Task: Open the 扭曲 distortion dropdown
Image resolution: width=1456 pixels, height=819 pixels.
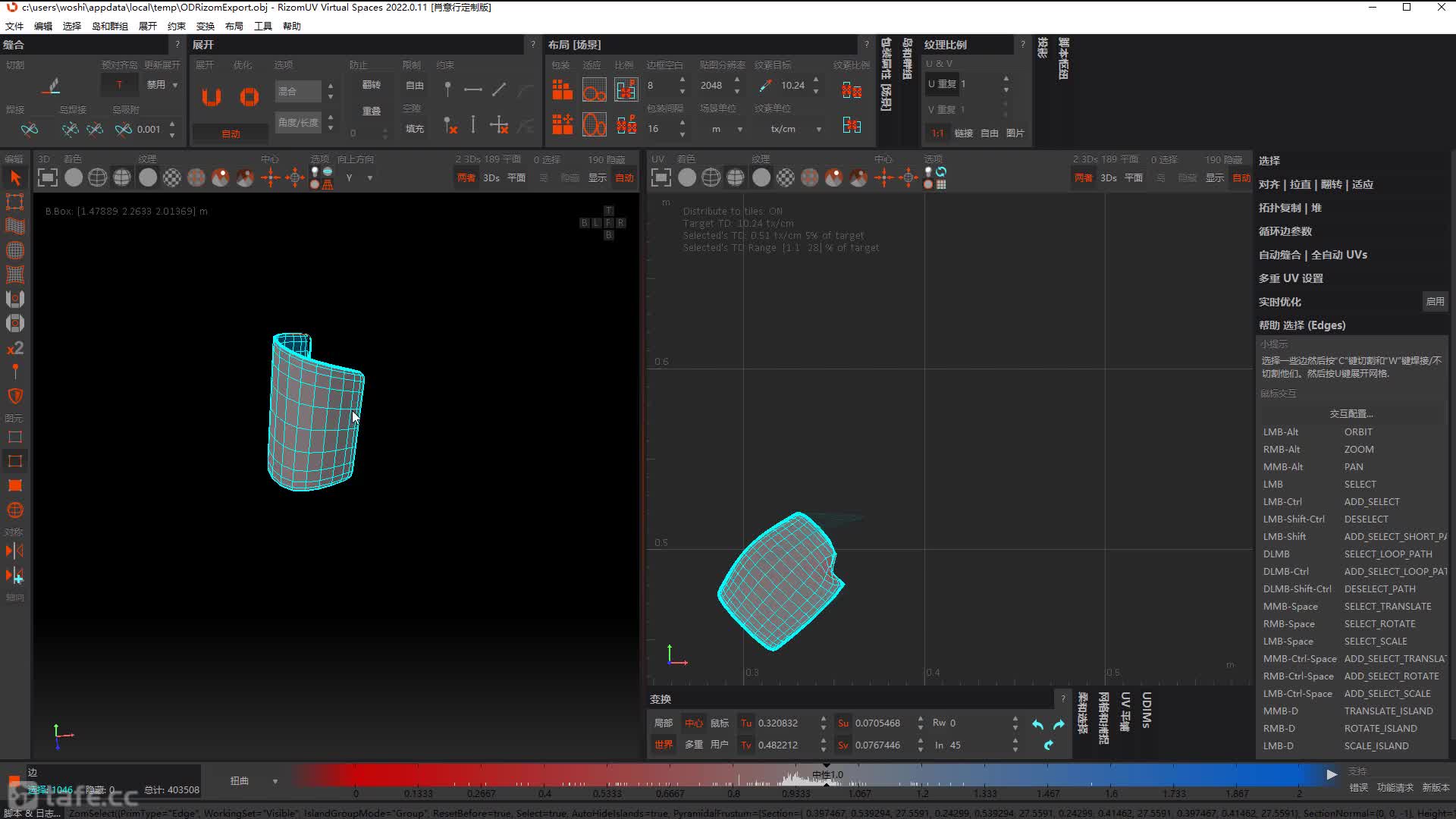Action: [x=253, y=780]
